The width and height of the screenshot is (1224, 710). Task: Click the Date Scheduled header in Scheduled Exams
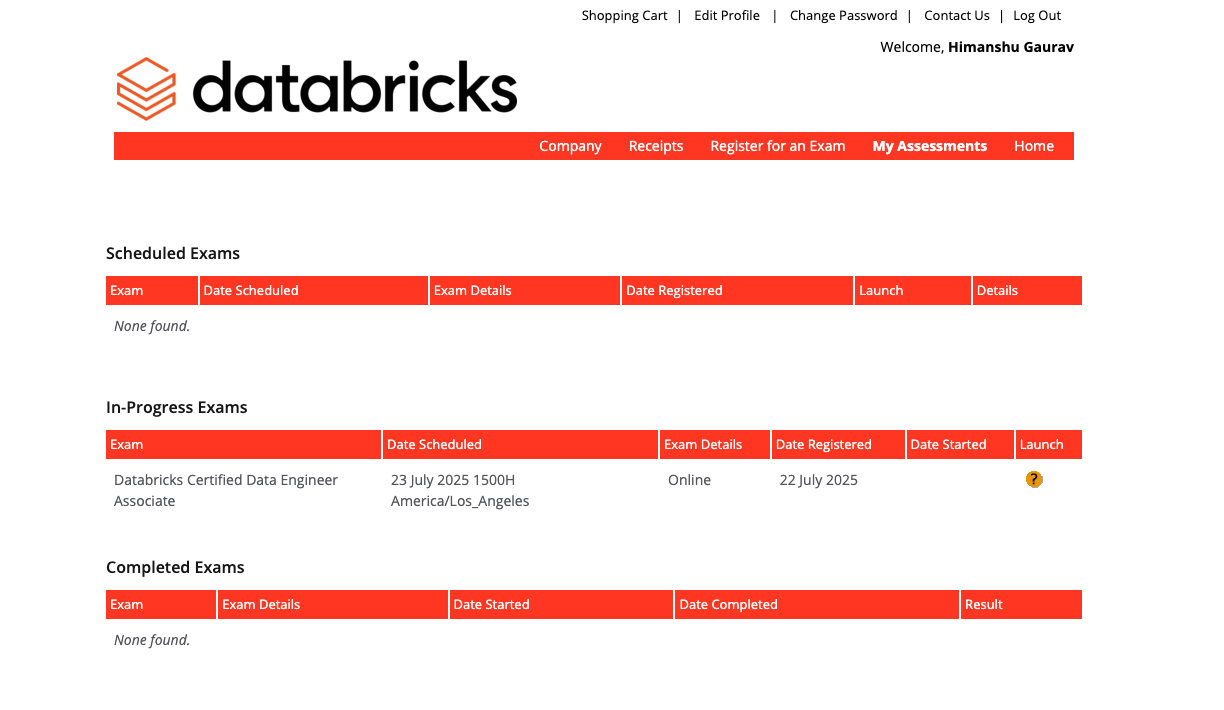point(251,291)
